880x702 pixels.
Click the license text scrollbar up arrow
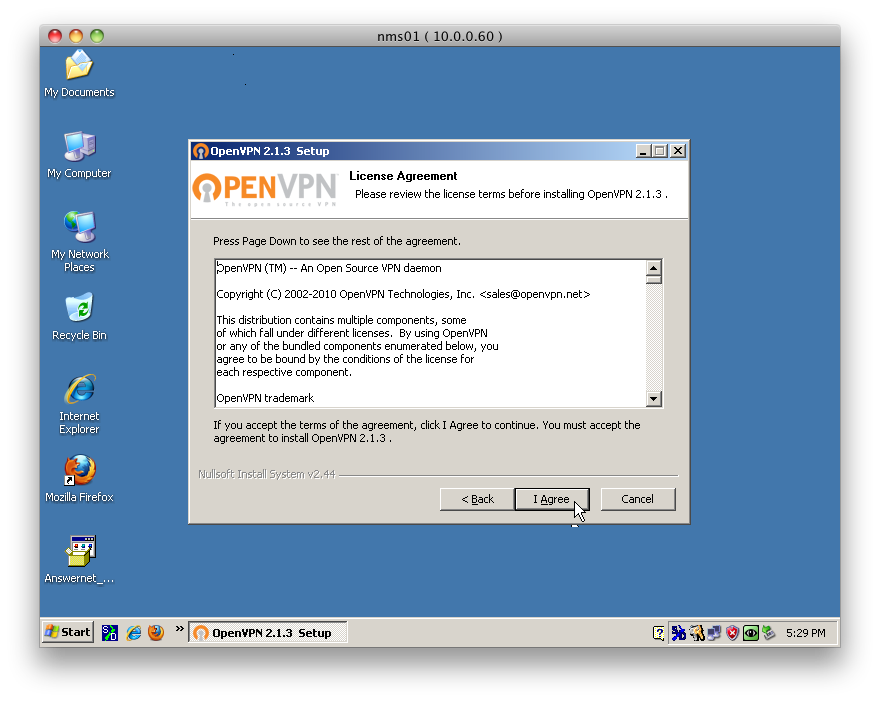pyautogui.click(x=653, y=267)
